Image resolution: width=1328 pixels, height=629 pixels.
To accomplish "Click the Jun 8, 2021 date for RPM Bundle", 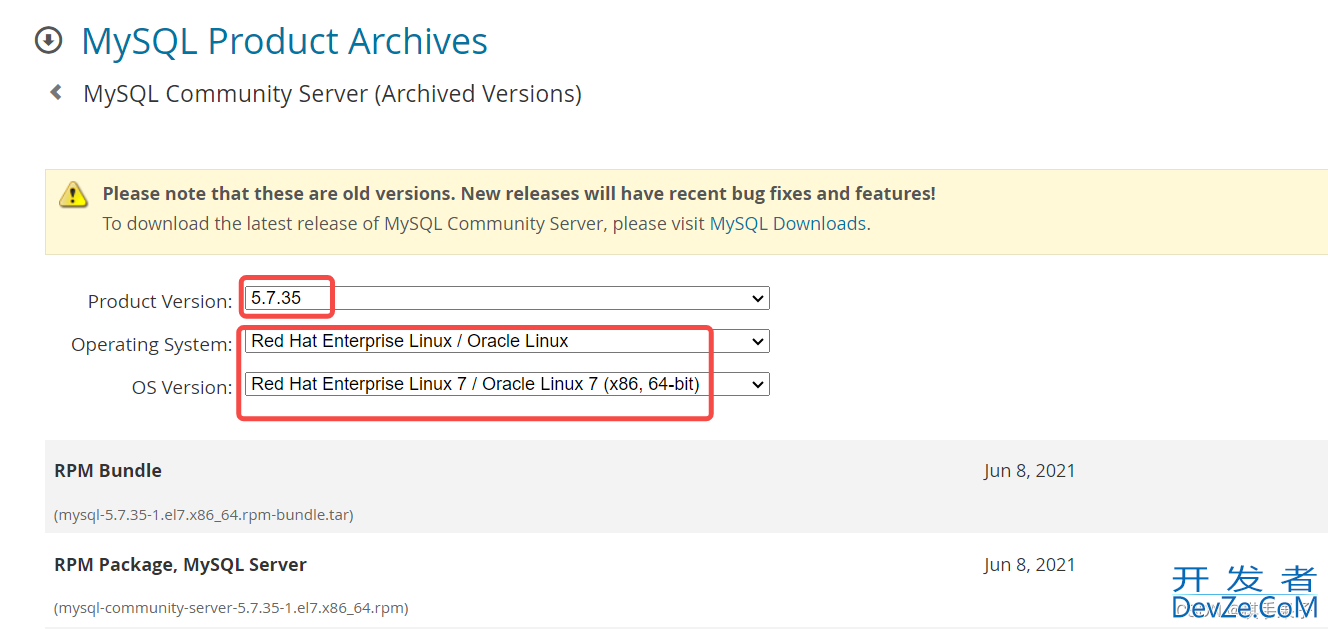I will tap(1030, 471).
